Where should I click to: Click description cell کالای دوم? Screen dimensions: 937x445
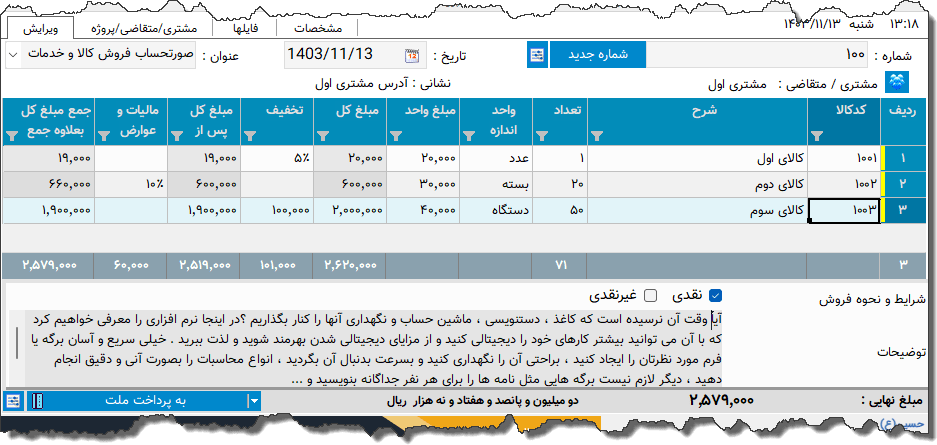click(697, 183)
